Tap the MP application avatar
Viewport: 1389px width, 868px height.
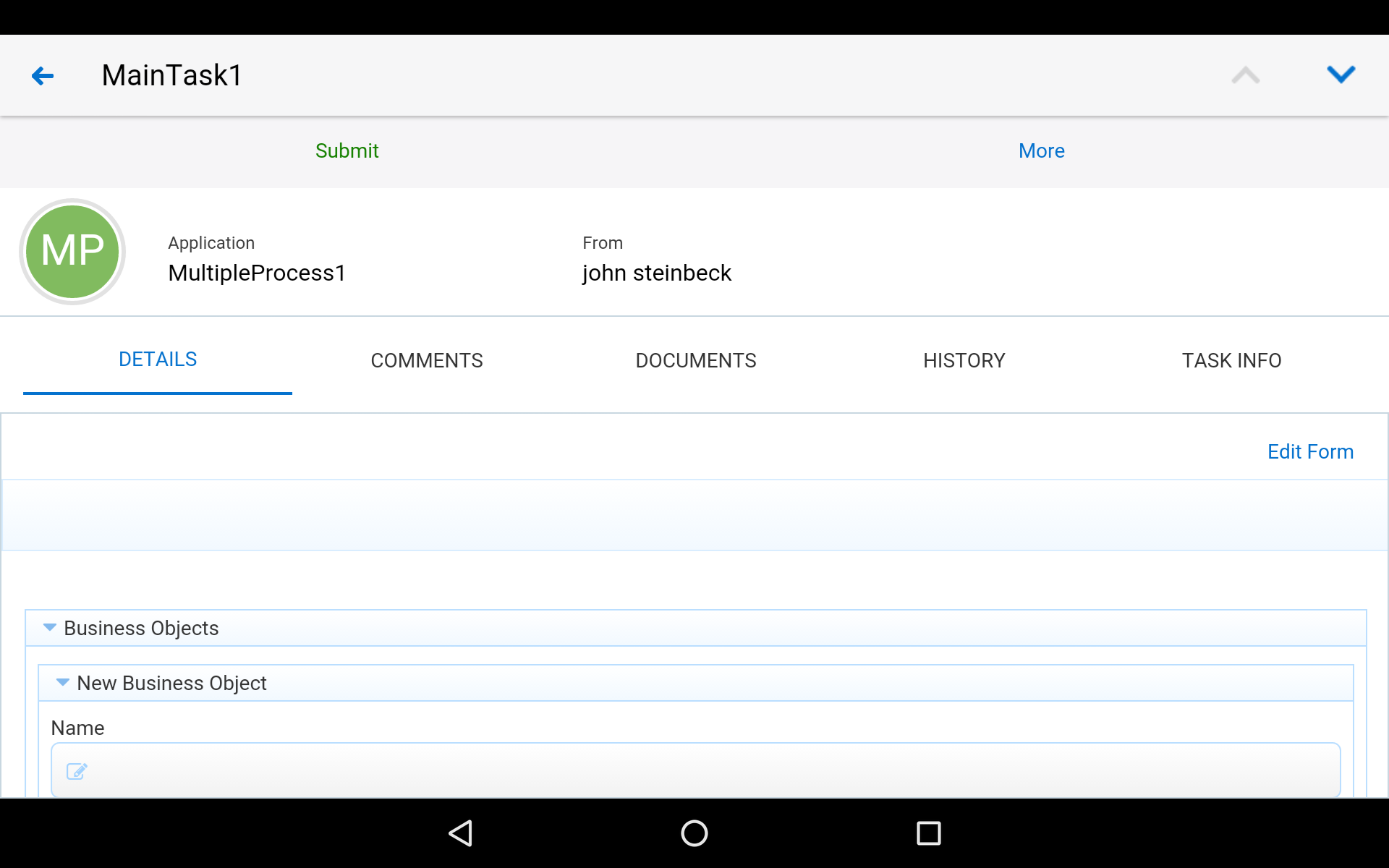(x=72, y=252)
